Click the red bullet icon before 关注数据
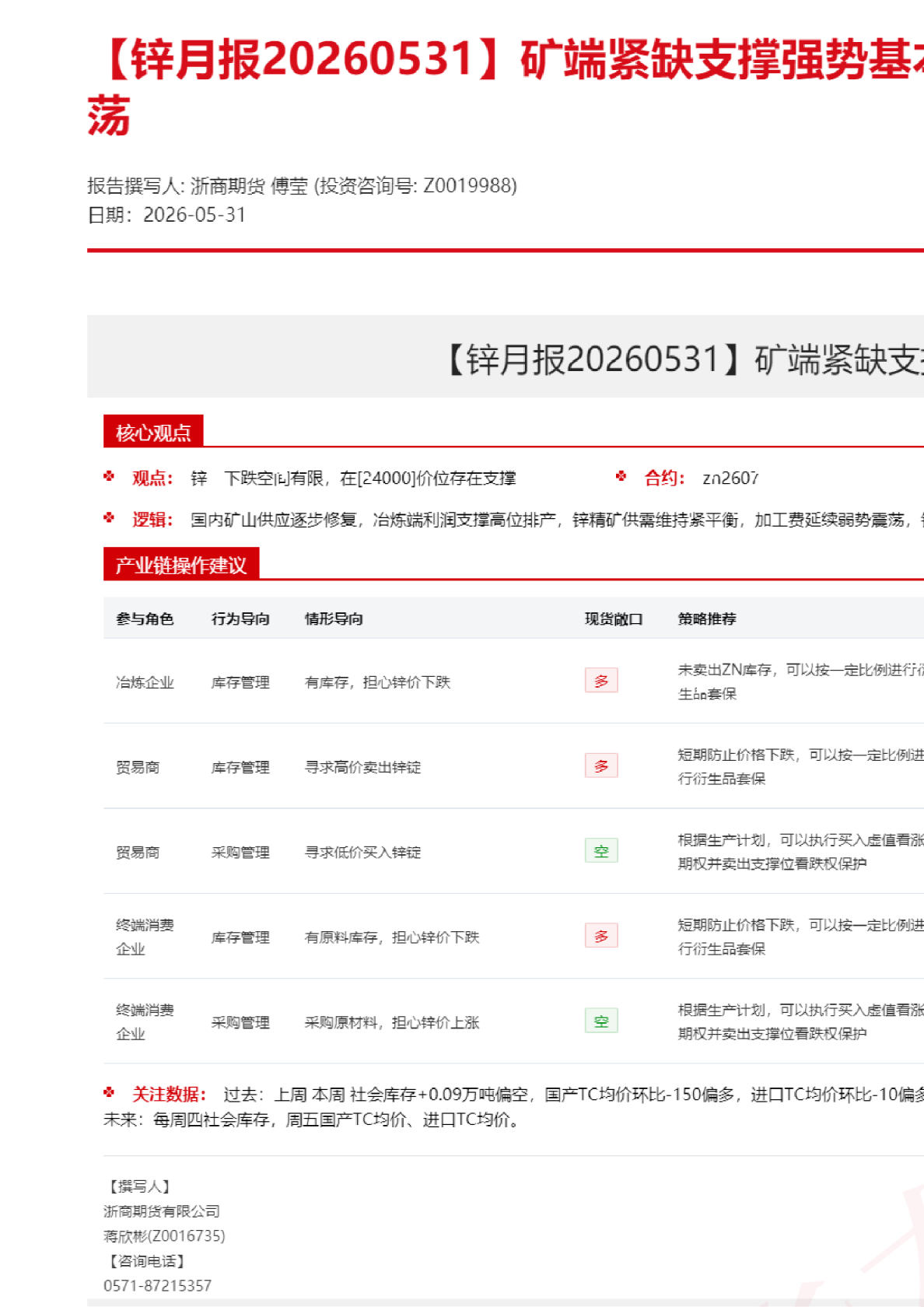Screen dimensions: 924x1307 (109, 1092)
